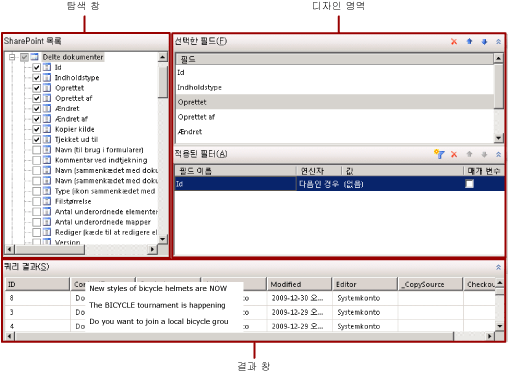The height and width of the screenshot is (373, 509).
Task: Select result row with ID 4
Action: point(250,326)
